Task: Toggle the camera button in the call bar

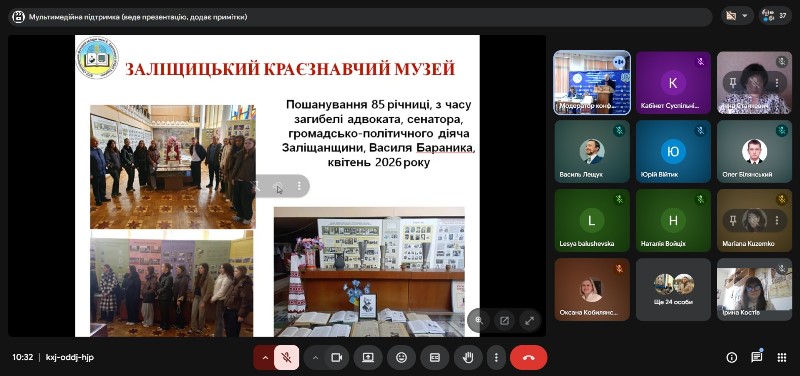Action: (336, 358)
